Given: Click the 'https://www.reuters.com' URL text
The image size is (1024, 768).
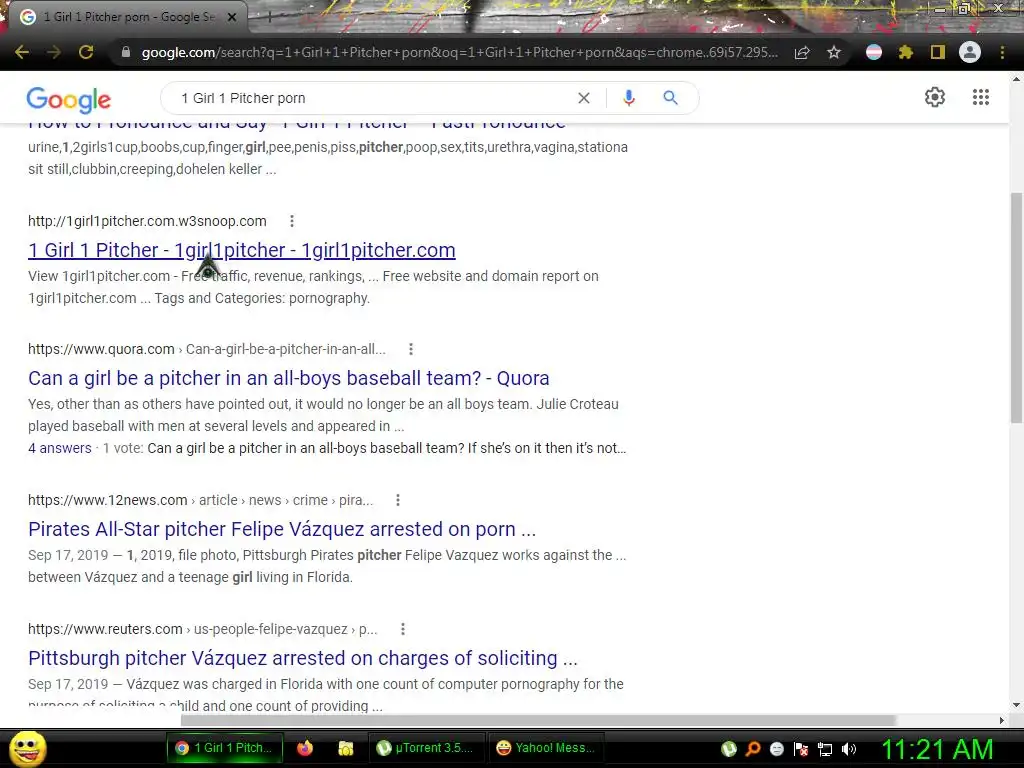Looking at the screenshot, I should tap(105, 630).
